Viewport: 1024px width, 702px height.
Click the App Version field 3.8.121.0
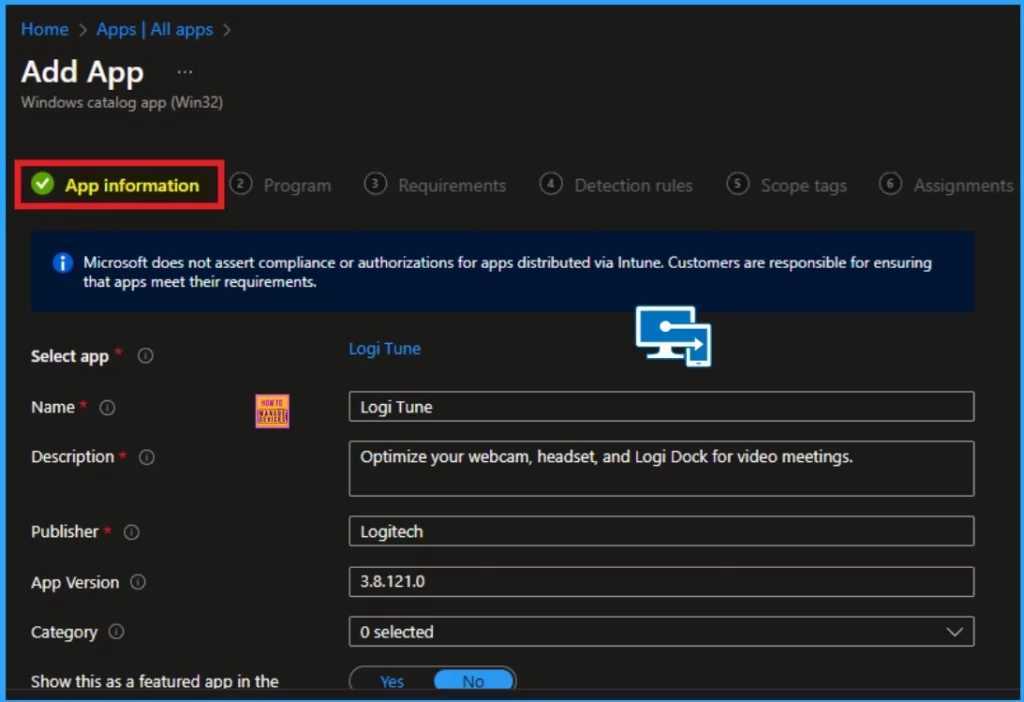pos(662,581)
